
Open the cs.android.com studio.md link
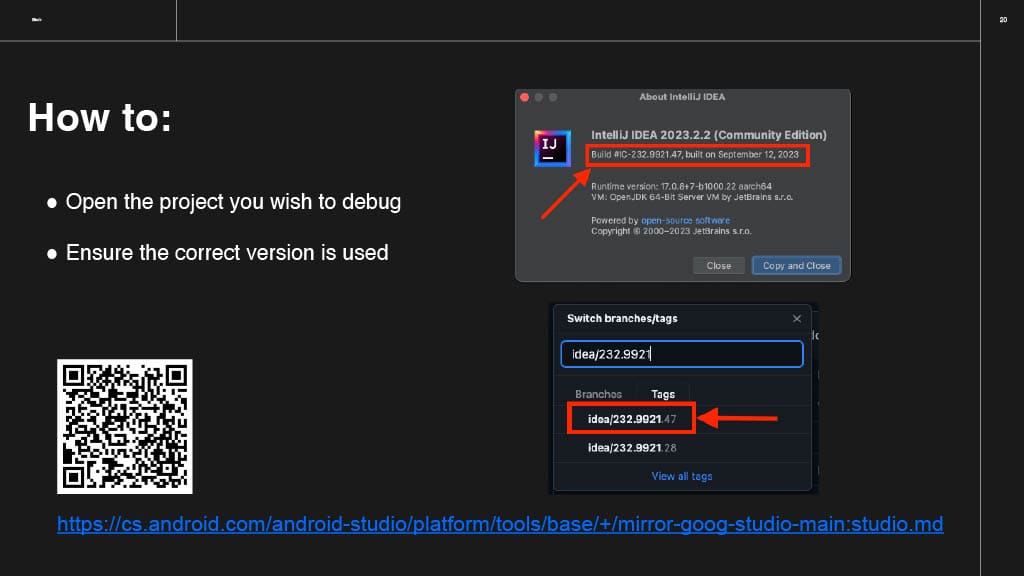pos(500,524)
